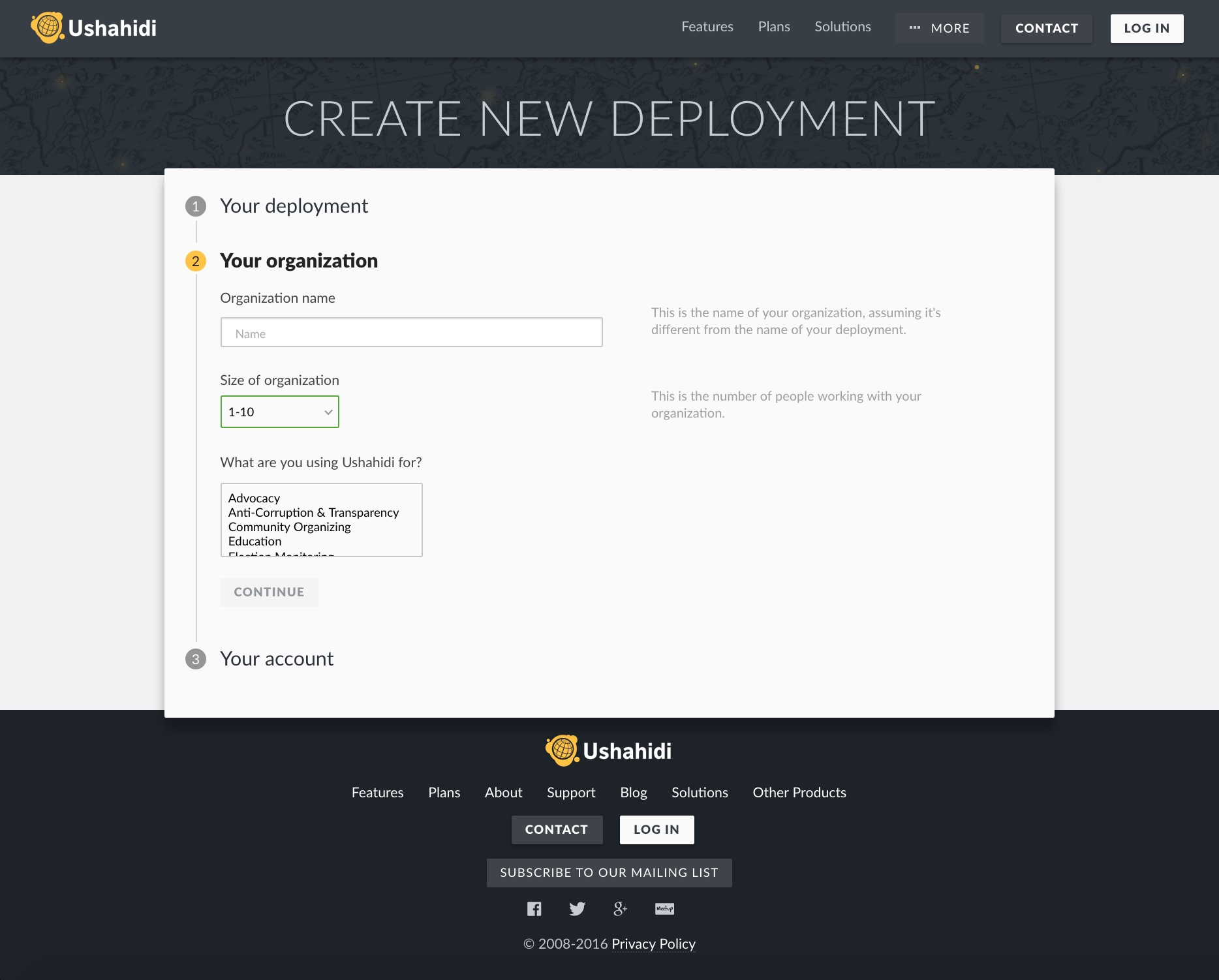This screenshot has height=980, width=1219.
Task: Click LOG IN in the top right corner
Action: pos(1146,28)
